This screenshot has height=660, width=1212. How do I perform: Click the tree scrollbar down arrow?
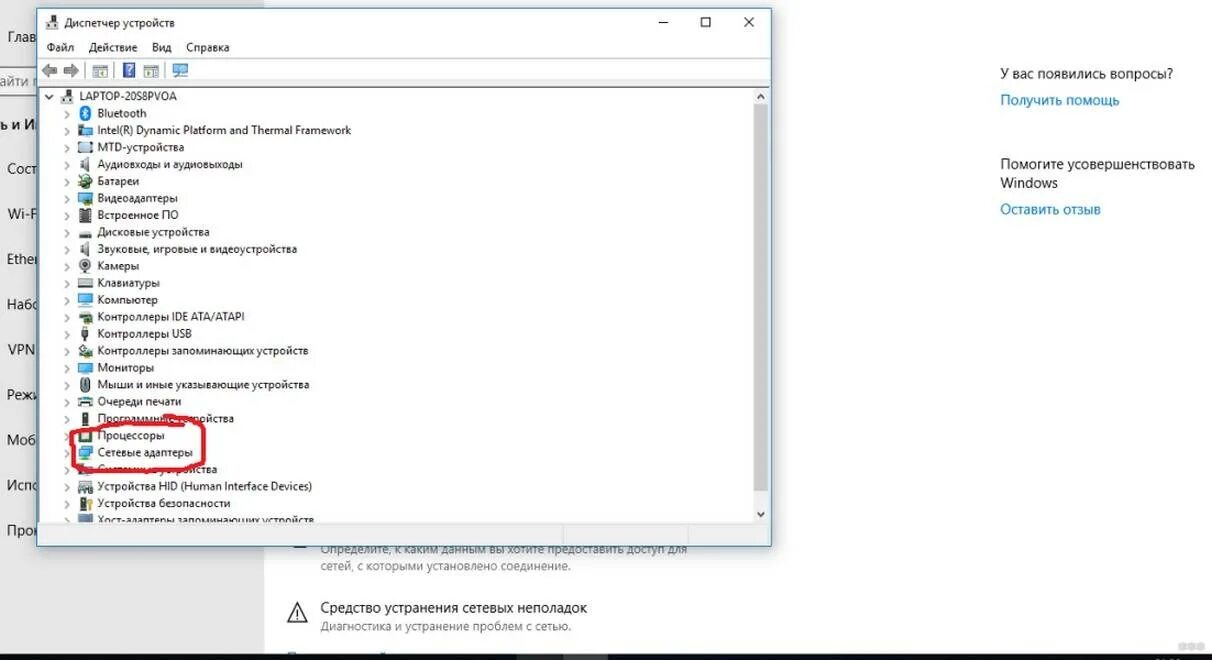(x=761, y=513)
